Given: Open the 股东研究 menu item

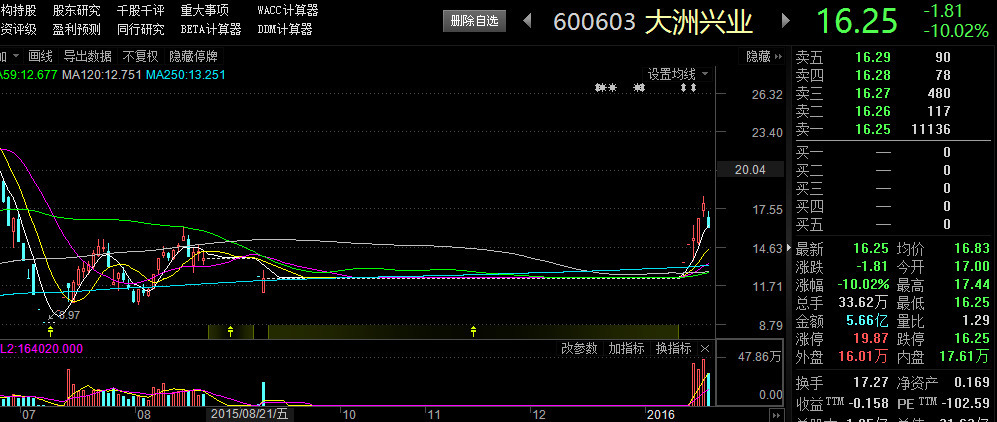Looking at the screenshot, I should pos(83,10).
